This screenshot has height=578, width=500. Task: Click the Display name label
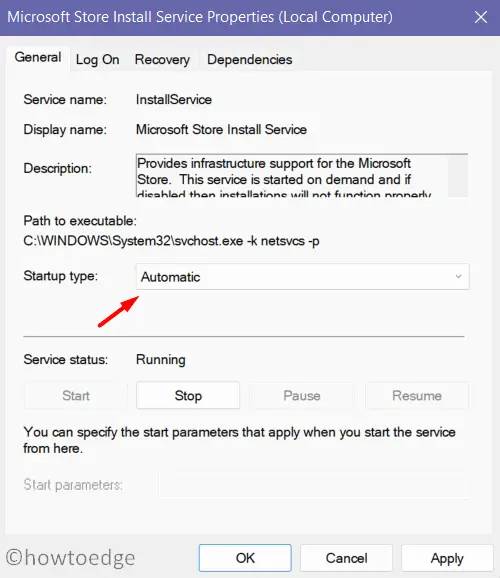pos(65,129)
